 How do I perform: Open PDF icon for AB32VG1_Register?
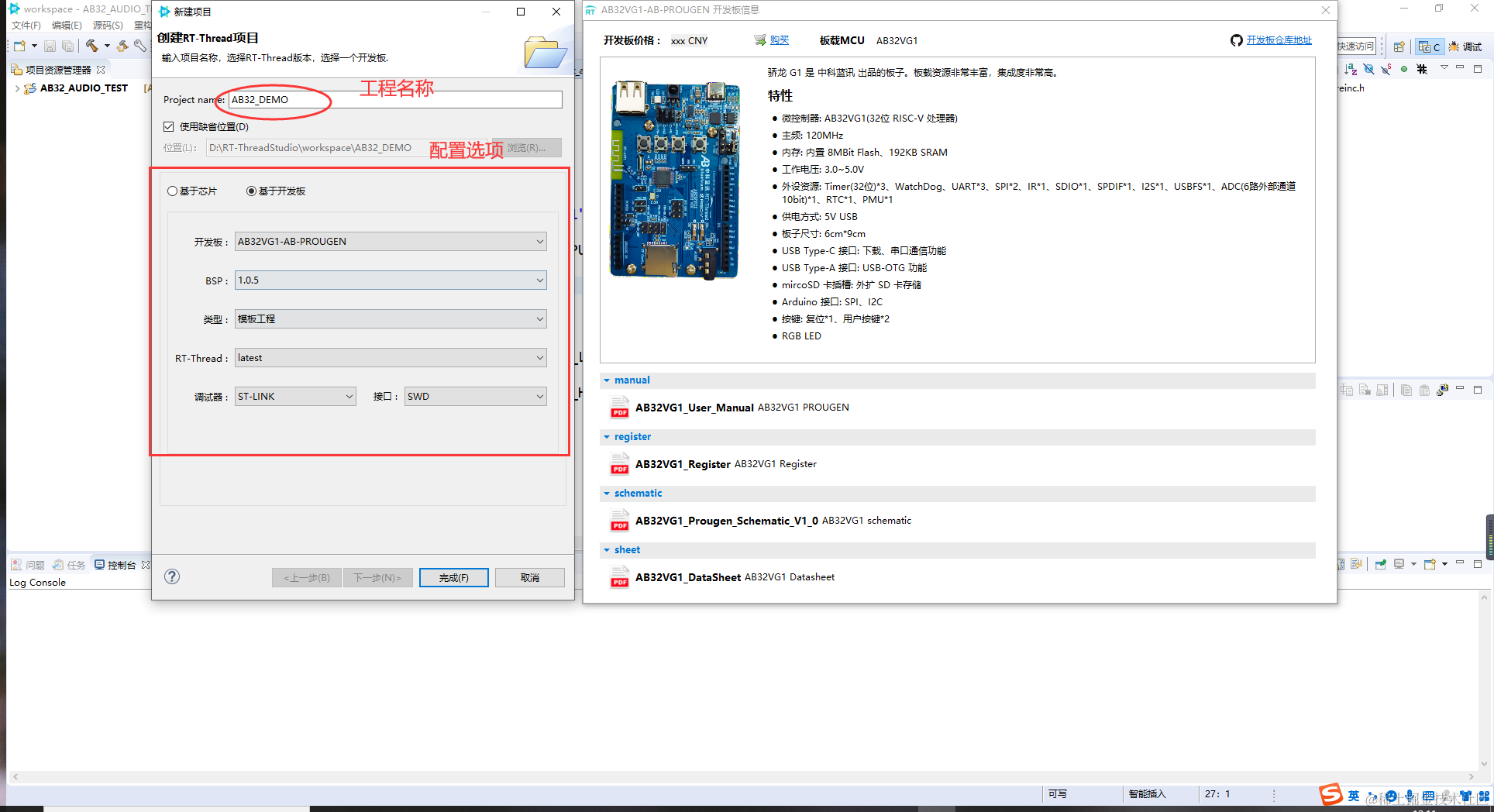tap(620, 464)
